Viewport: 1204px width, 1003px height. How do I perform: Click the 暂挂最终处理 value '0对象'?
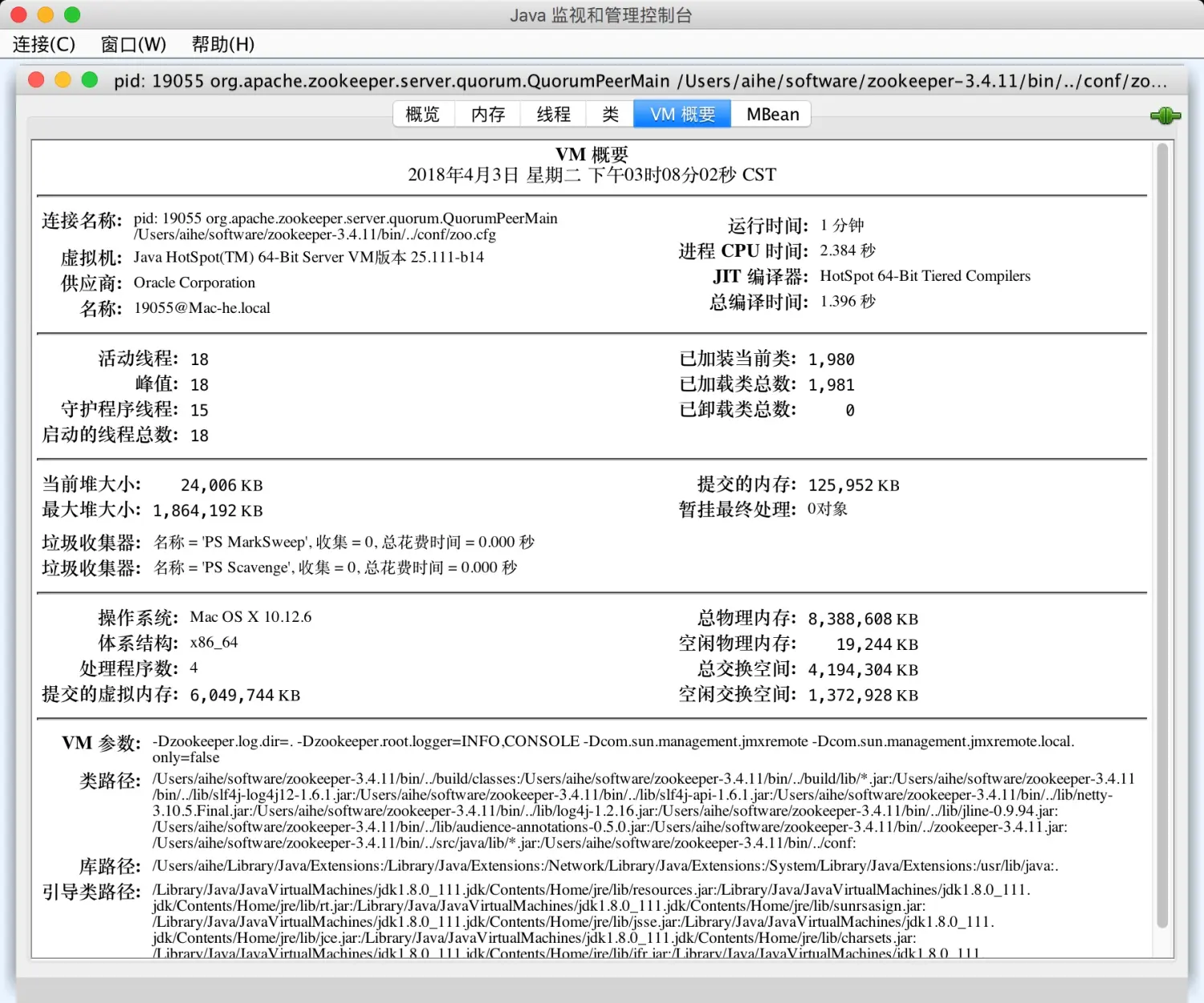click(x=828, y=510)
